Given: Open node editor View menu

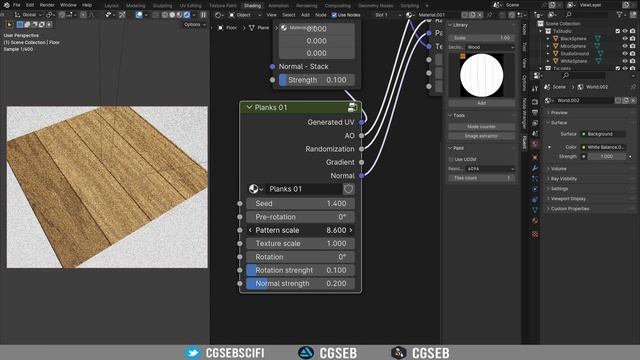Looking at the screenshot, I should [x=271, y=15].
